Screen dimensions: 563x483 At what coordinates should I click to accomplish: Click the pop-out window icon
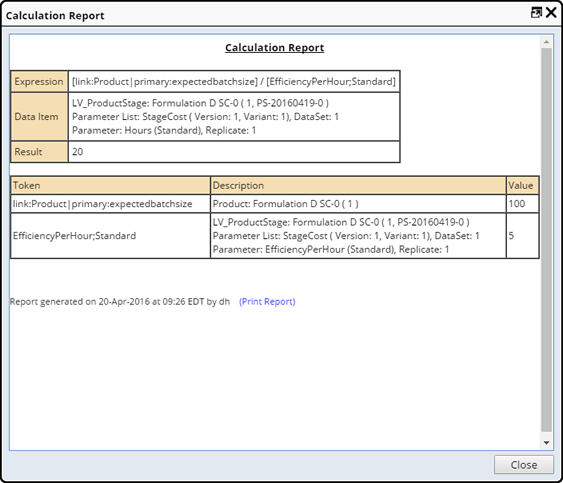pyautogui.click(x=536, y=13)
